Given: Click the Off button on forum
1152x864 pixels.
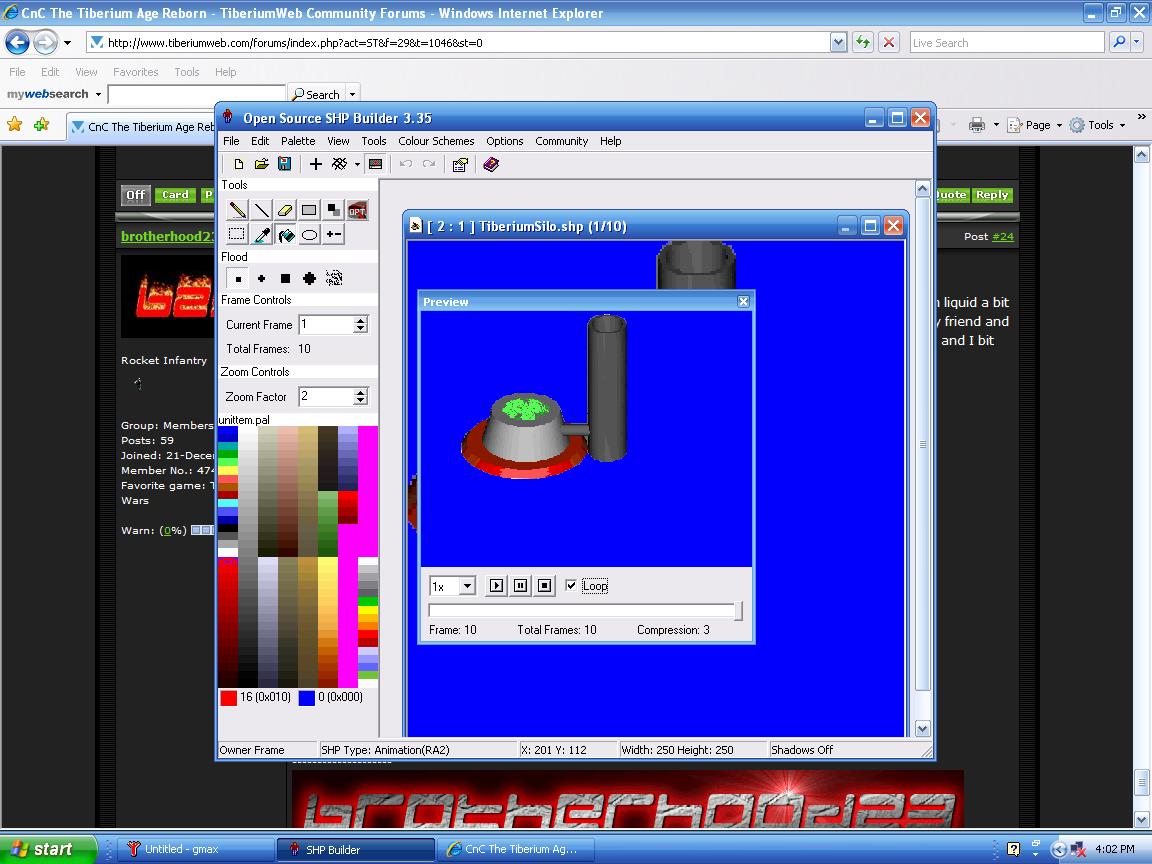Looking at the screenshot, I should click(x=135, y=195).
